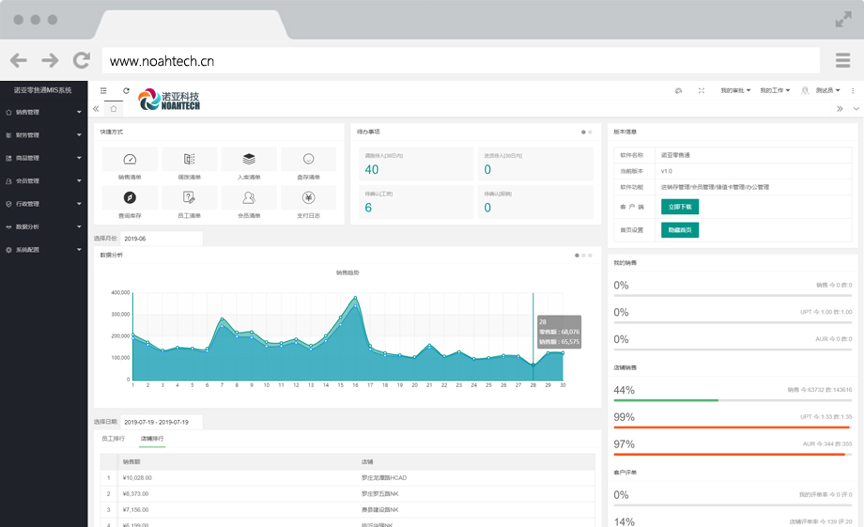Go to the home page tab icon
This screenshot has width=864, height=527.
click(x=113, y=108)
